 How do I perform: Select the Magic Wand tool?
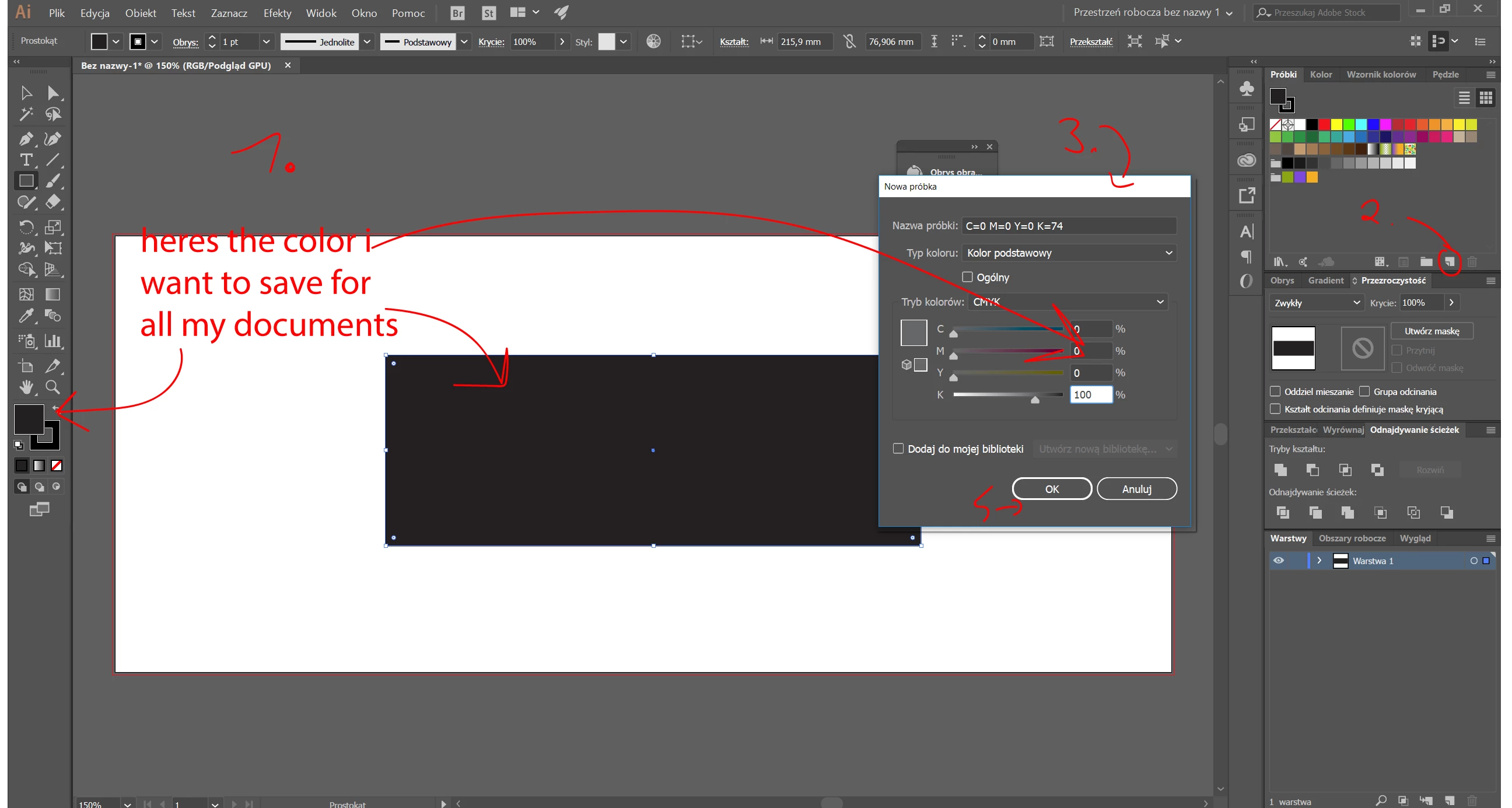25,114
